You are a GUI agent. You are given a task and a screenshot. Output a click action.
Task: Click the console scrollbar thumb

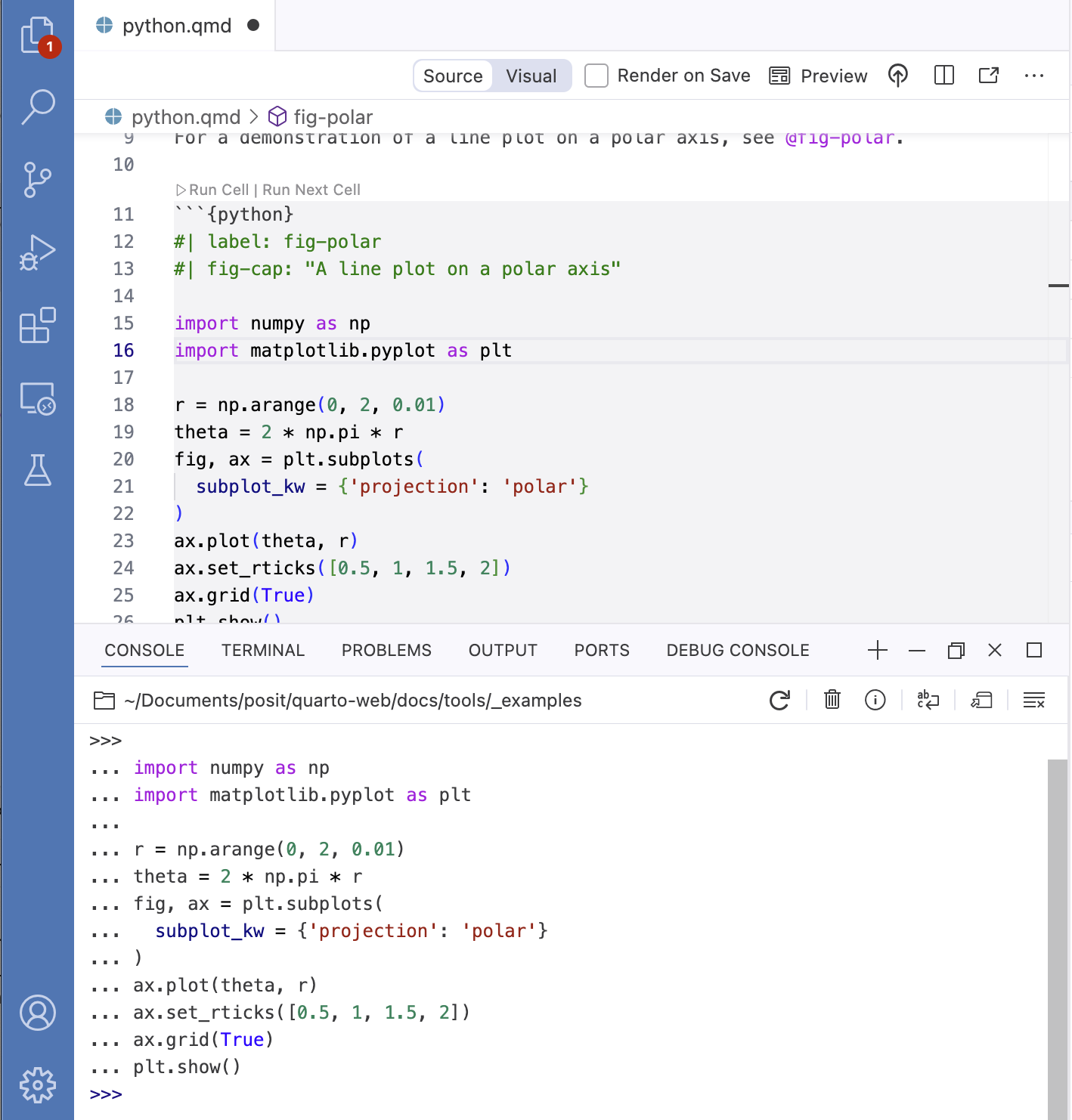click(1057, 939)
